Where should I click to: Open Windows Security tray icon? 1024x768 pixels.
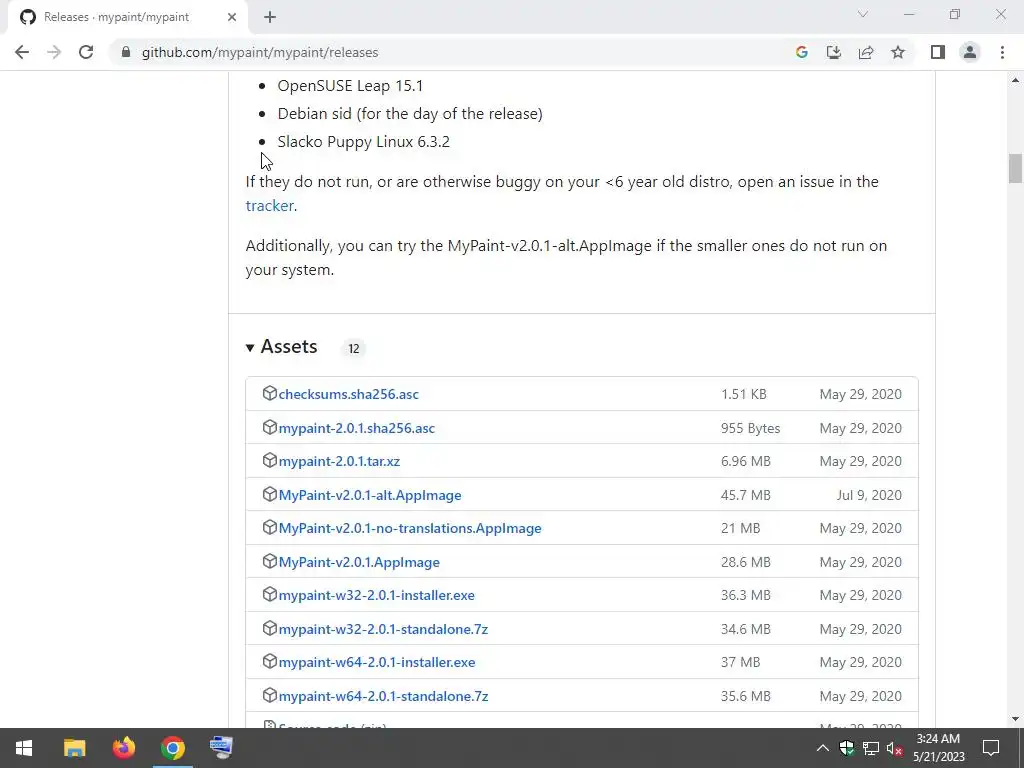tap(847, 748)
